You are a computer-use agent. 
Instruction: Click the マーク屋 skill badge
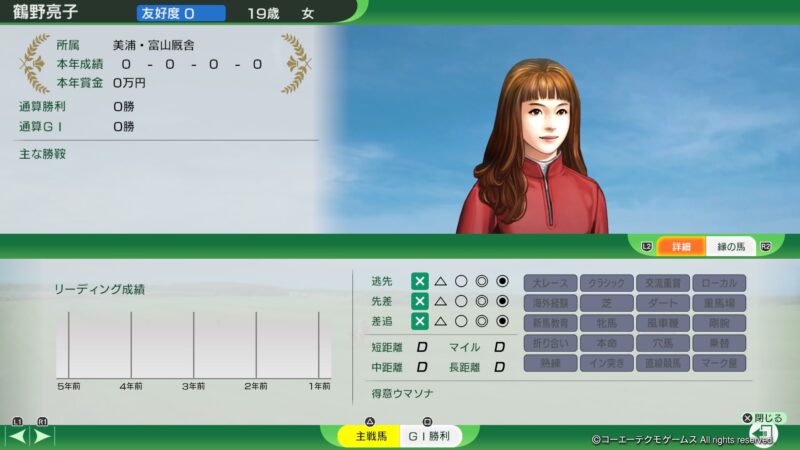click(719, 363)
